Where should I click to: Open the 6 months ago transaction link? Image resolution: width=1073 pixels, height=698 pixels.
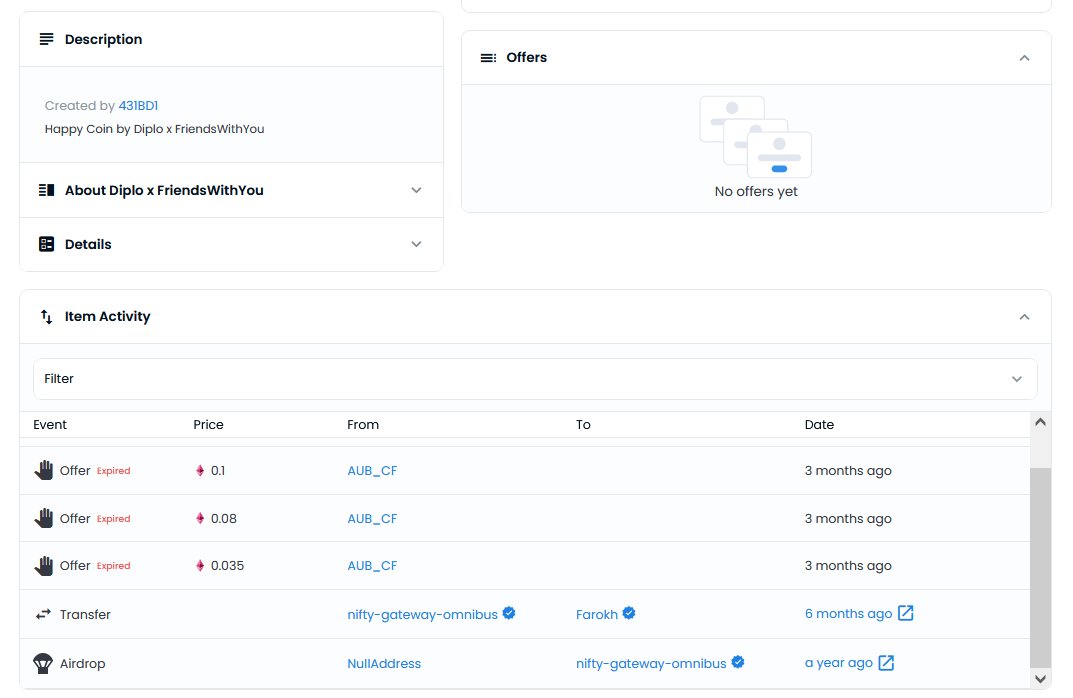[x=849, y=614]
